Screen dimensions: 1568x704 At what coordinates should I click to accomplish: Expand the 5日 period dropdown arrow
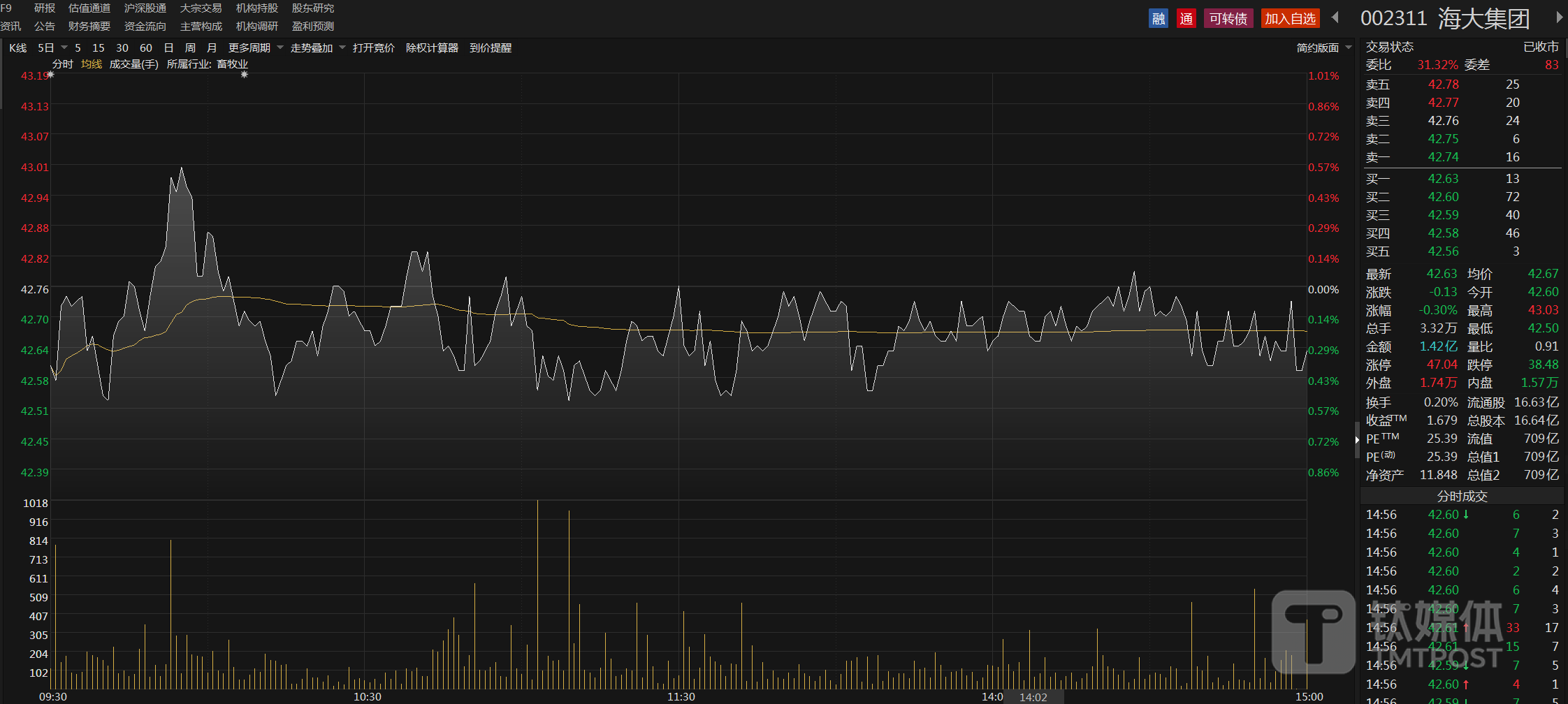click(x=64, y=47)
